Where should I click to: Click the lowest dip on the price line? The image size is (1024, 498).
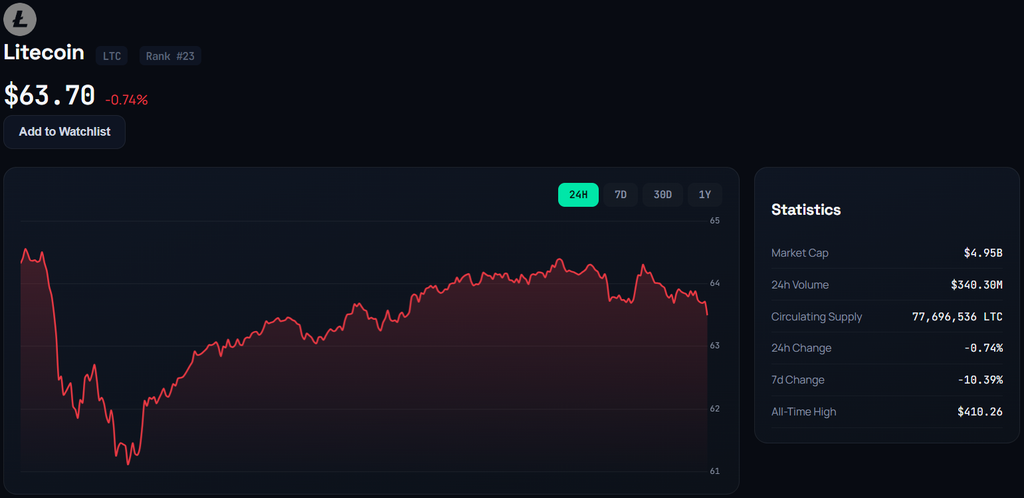127,464
